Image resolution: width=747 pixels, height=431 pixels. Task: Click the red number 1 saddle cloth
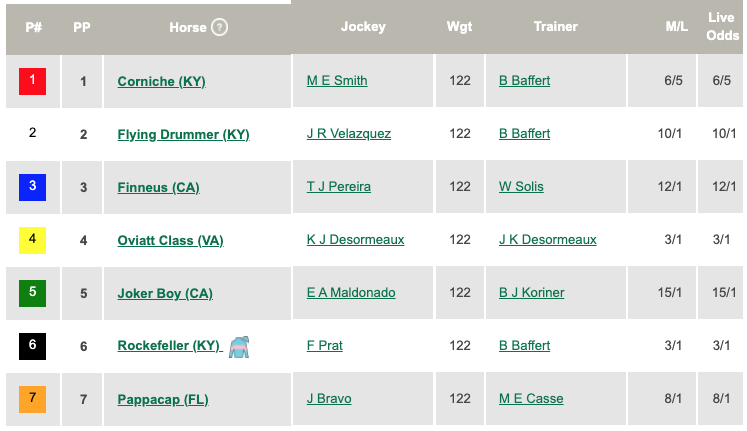pos(32,81)
